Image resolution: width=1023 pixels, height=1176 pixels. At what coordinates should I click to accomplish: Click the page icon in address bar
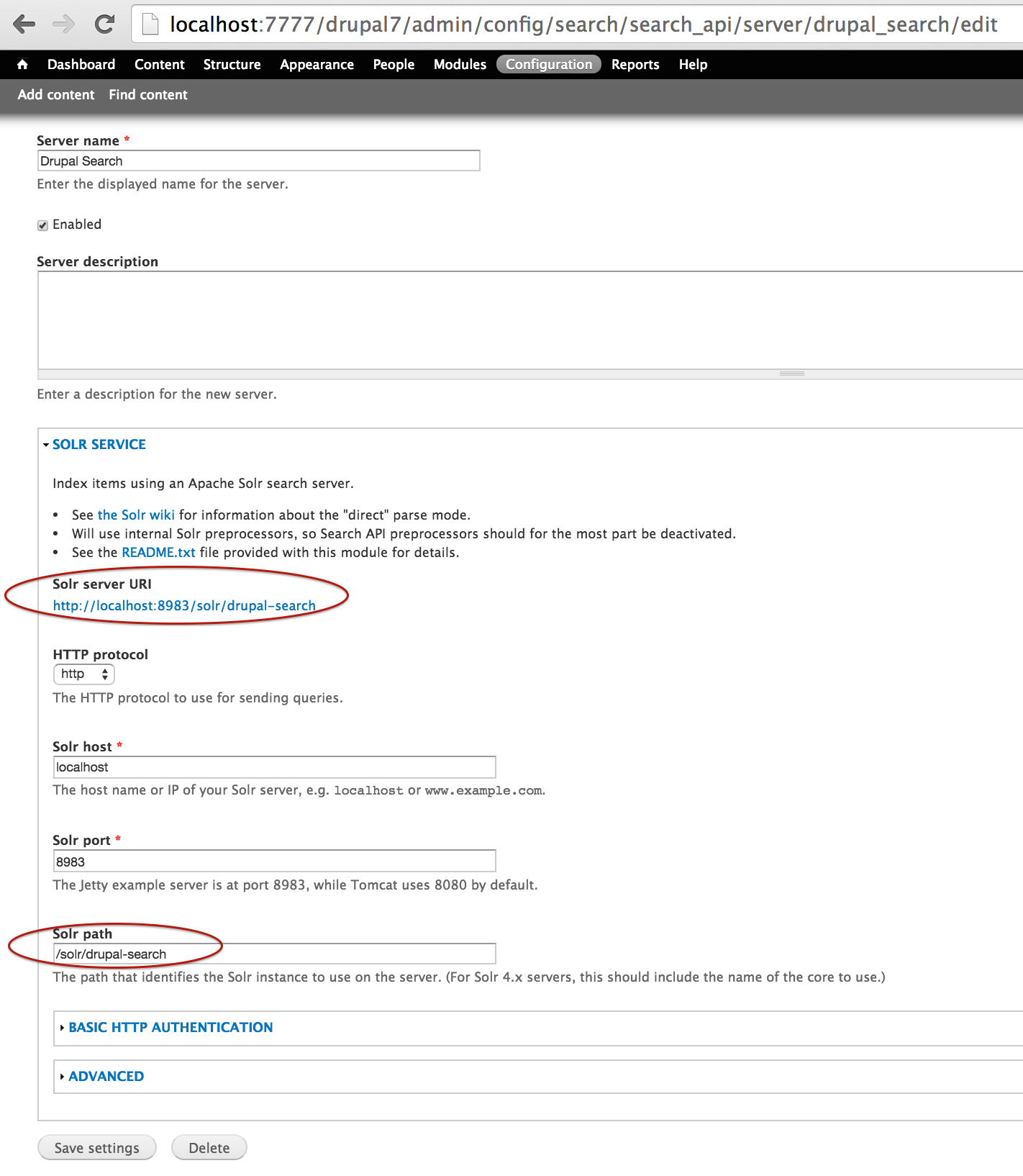coord(150,24)
